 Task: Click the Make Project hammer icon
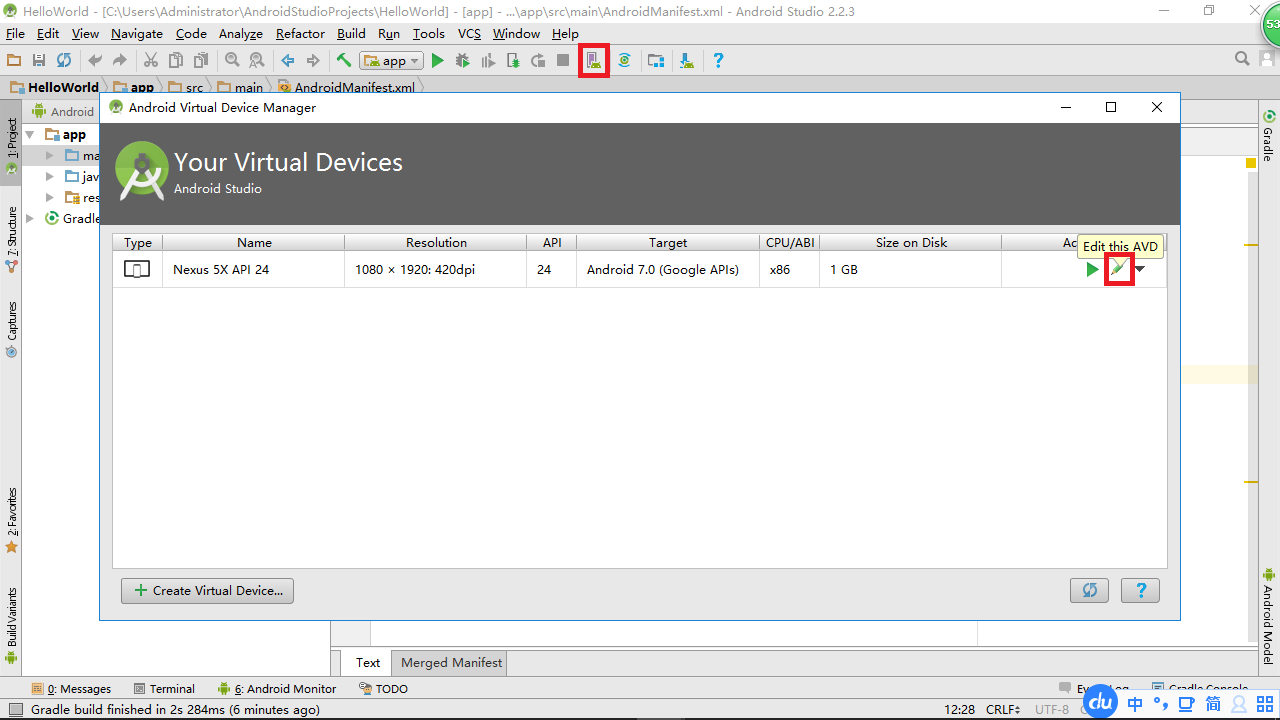coord(344,60)
